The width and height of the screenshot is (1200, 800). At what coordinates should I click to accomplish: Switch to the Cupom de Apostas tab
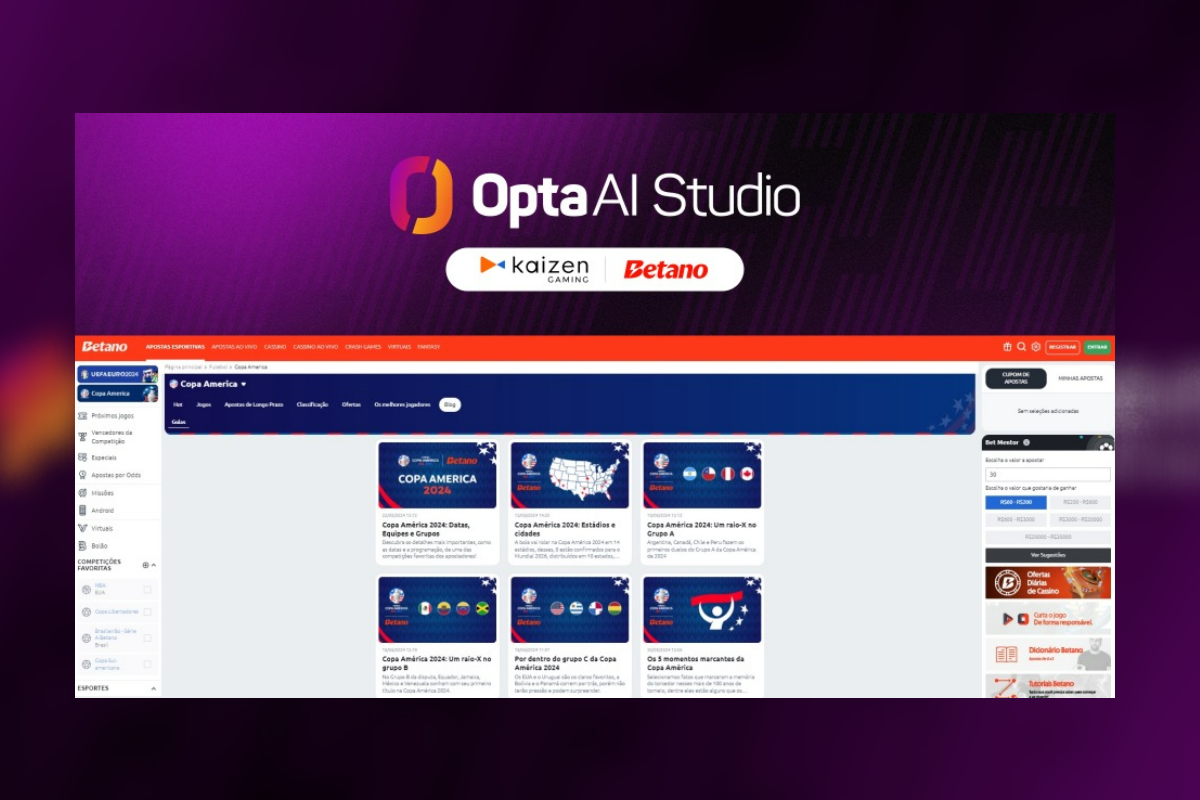point(1016,378)
